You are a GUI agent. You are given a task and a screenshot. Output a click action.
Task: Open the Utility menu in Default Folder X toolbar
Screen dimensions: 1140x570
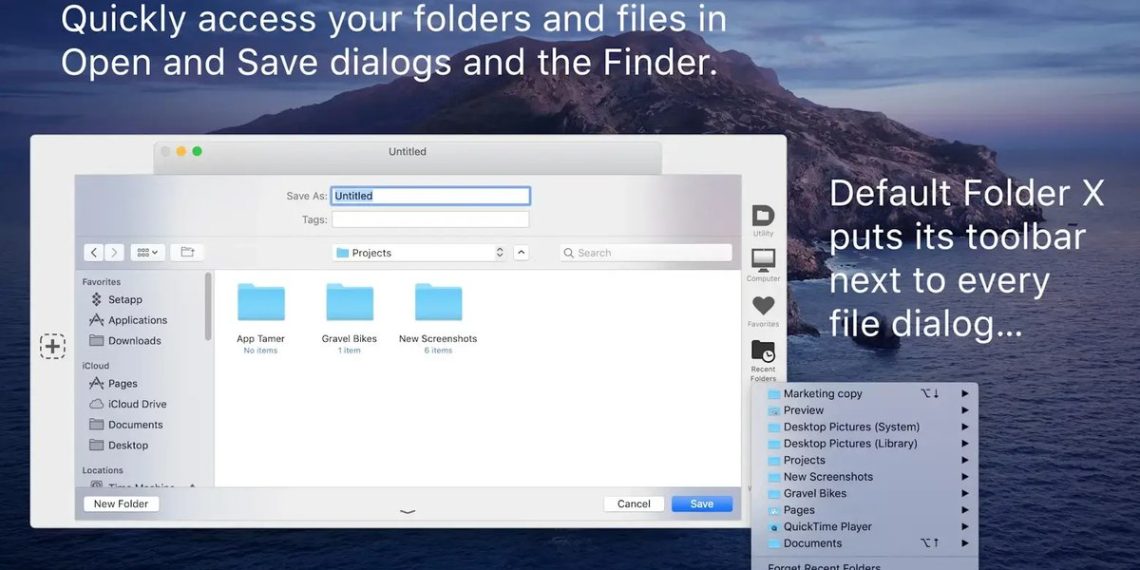pos(763,217)
